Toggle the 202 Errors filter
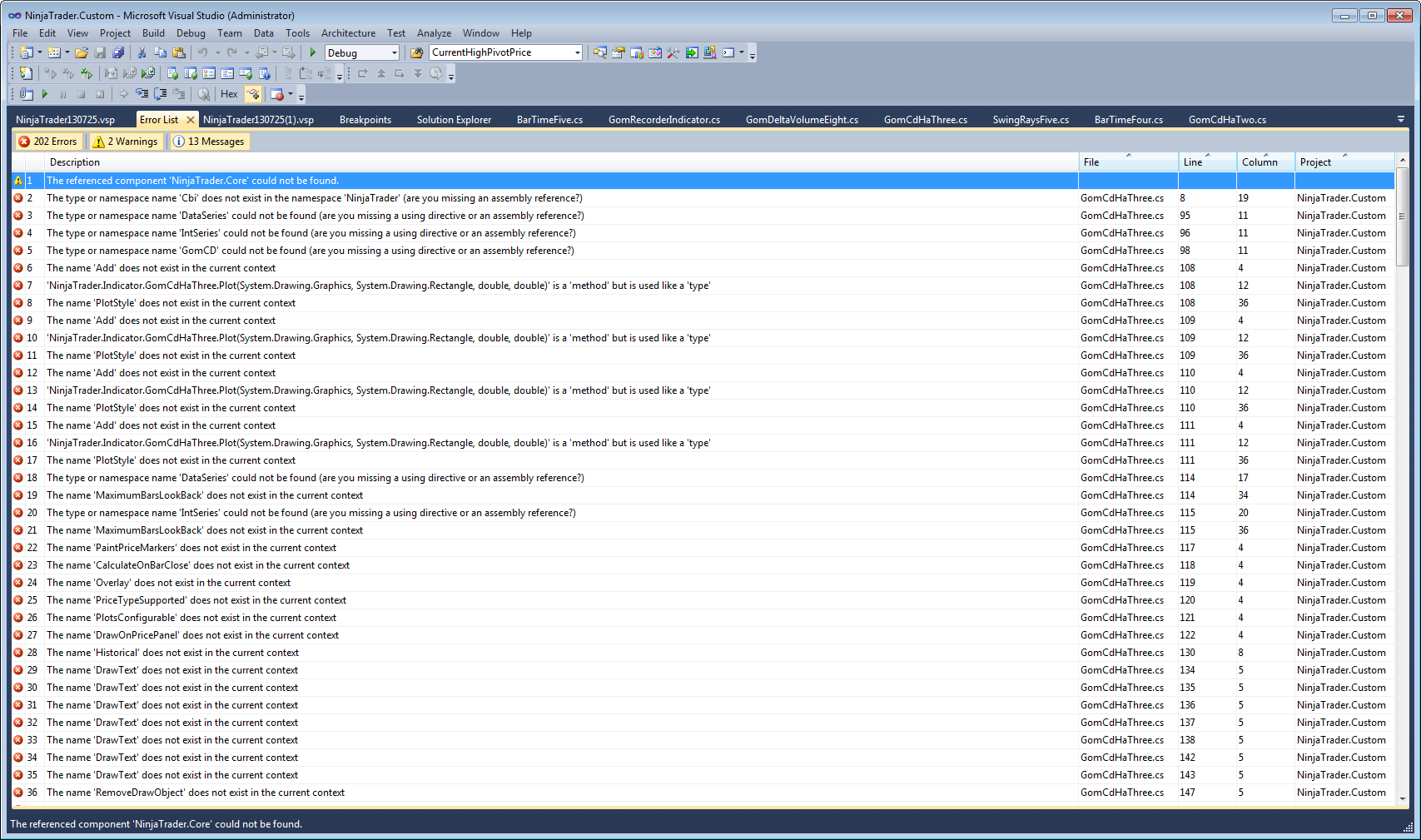 48,142
